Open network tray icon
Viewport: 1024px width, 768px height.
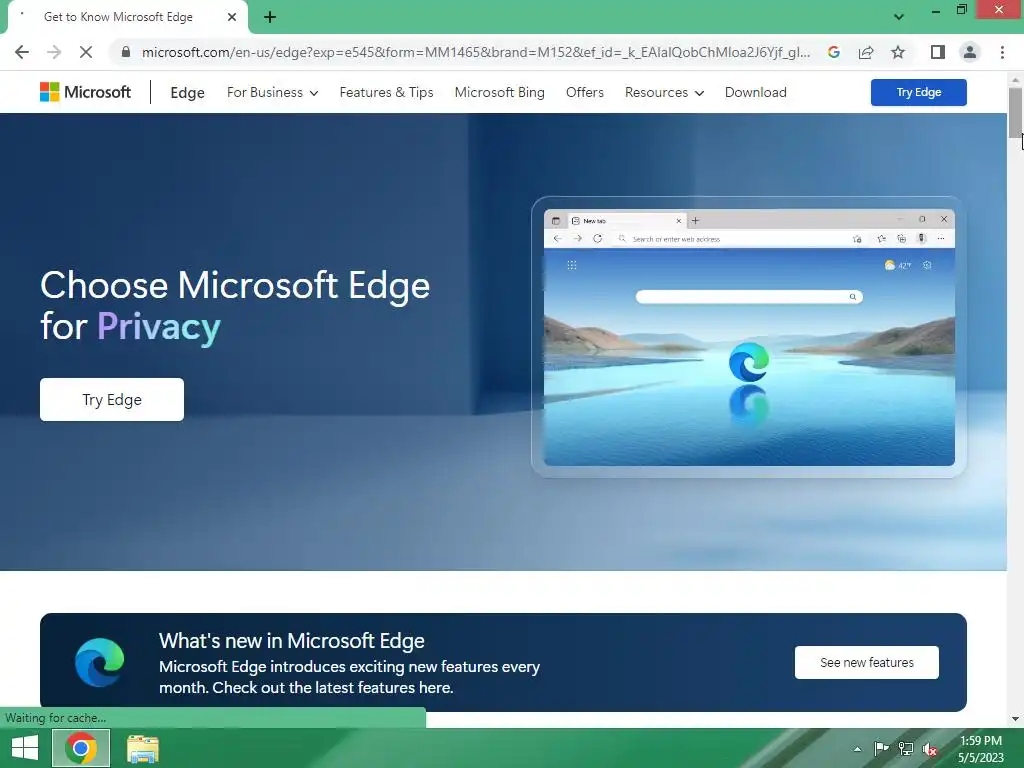pyautogui.click(x=906, y=749)
